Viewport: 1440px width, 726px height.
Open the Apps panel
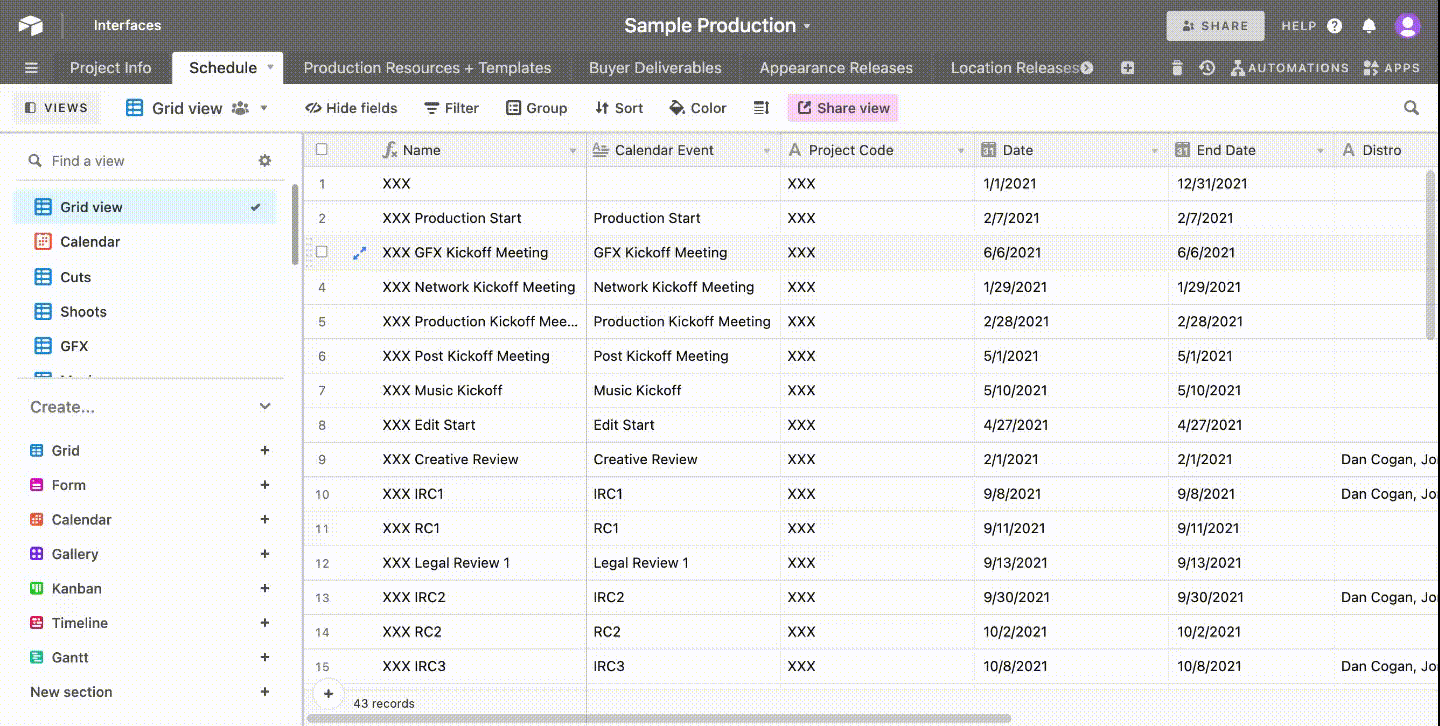click(1393, 67)
